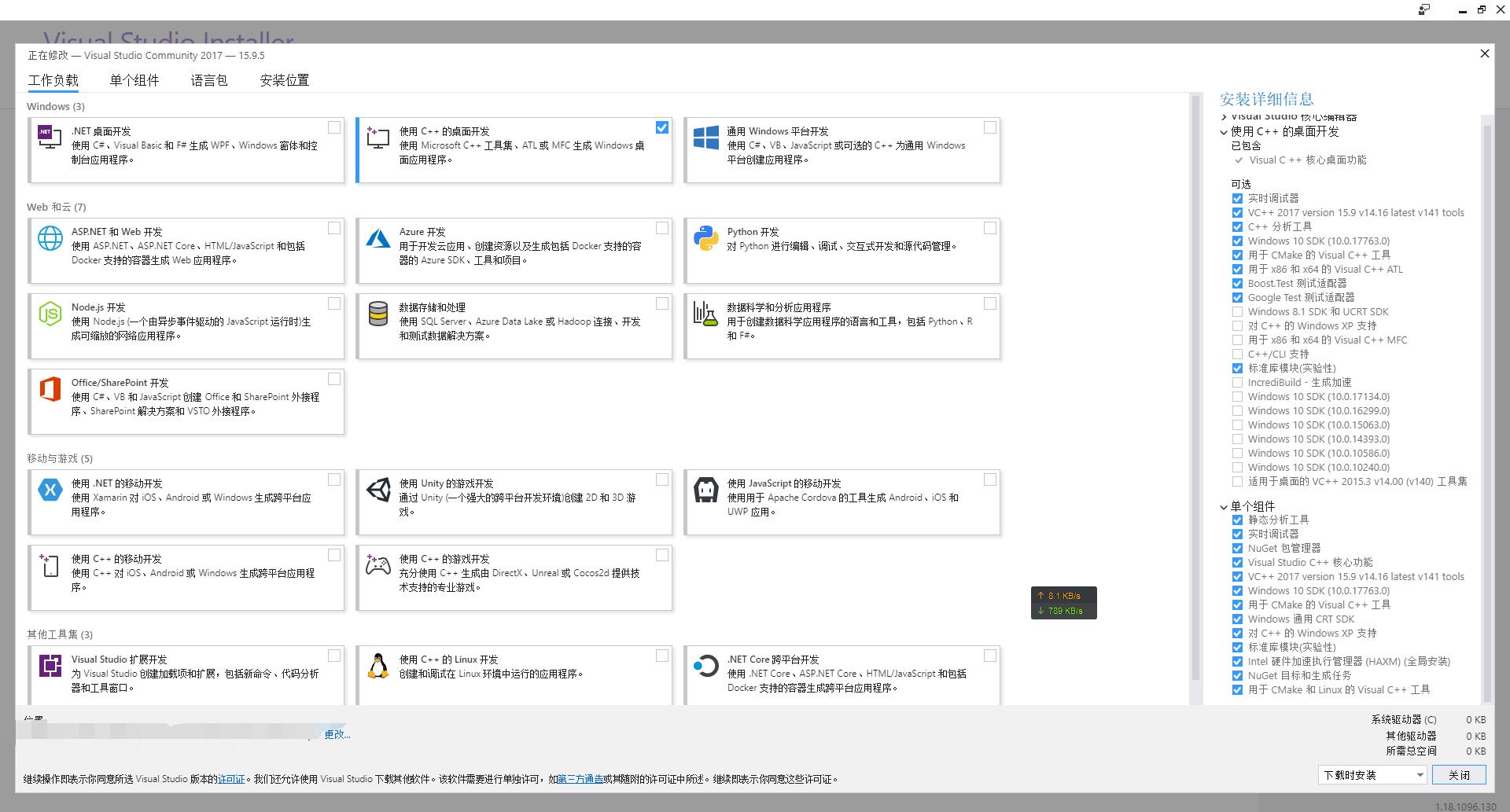Enable VC++ 2015.3 v14.00 (v140) 工具集

[1237, 482]
